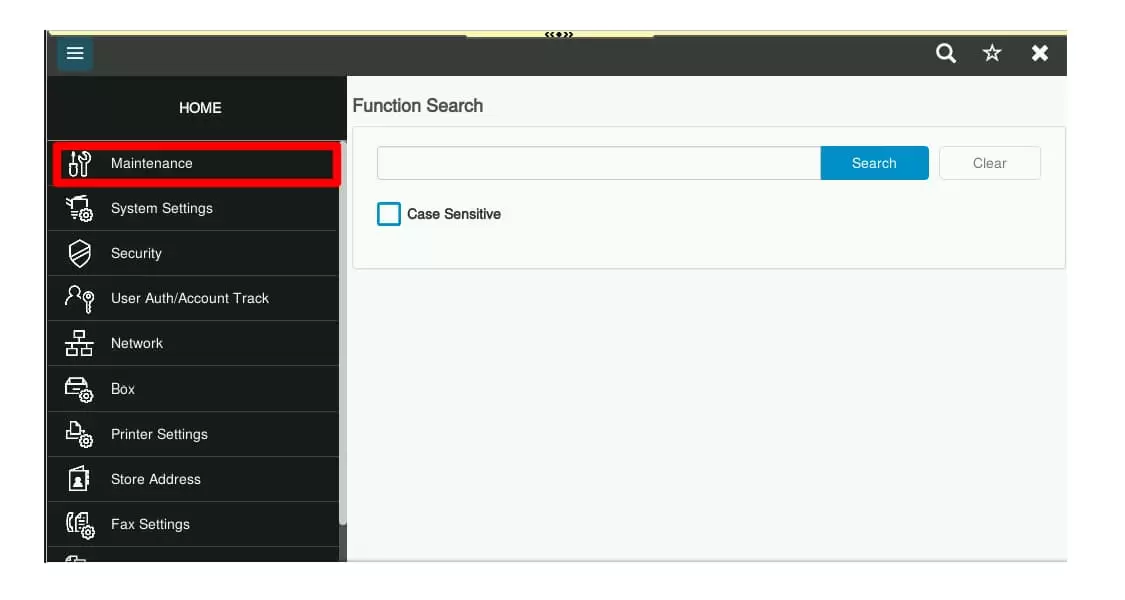Select Store Address in the sidebar
Screen dimensions: 1125x600
point(193,479)
